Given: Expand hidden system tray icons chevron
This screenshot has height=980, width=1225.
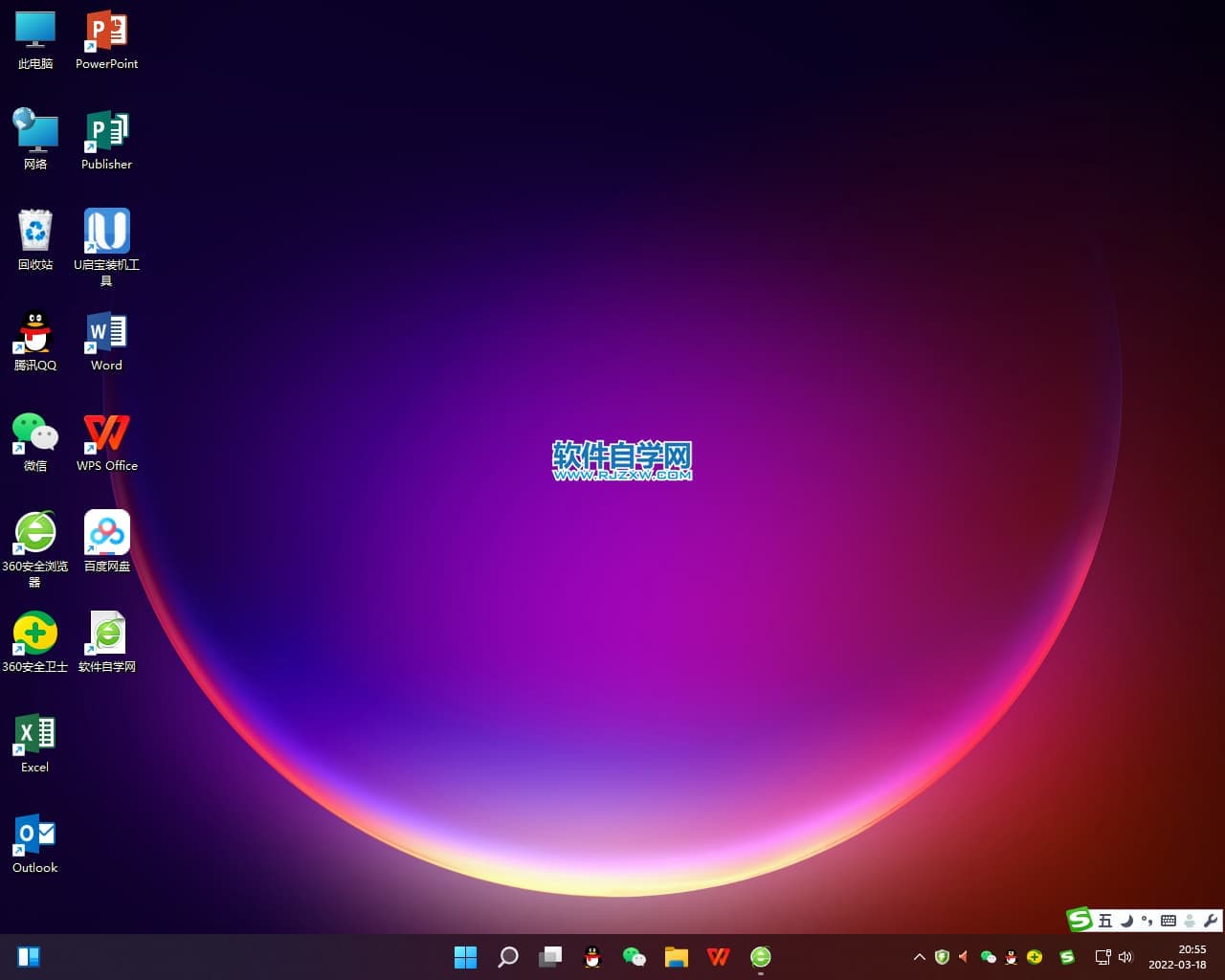Looking at the screenshot, I should click(920, 957).
